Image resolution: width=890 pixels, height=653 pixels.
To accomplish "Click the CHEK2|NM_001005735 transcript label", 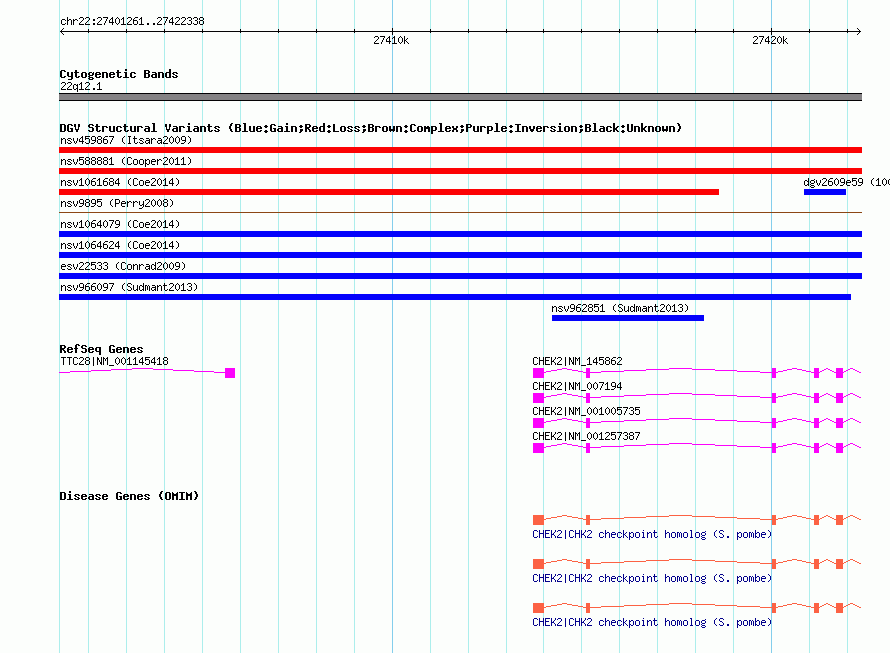I will [586, 411].
